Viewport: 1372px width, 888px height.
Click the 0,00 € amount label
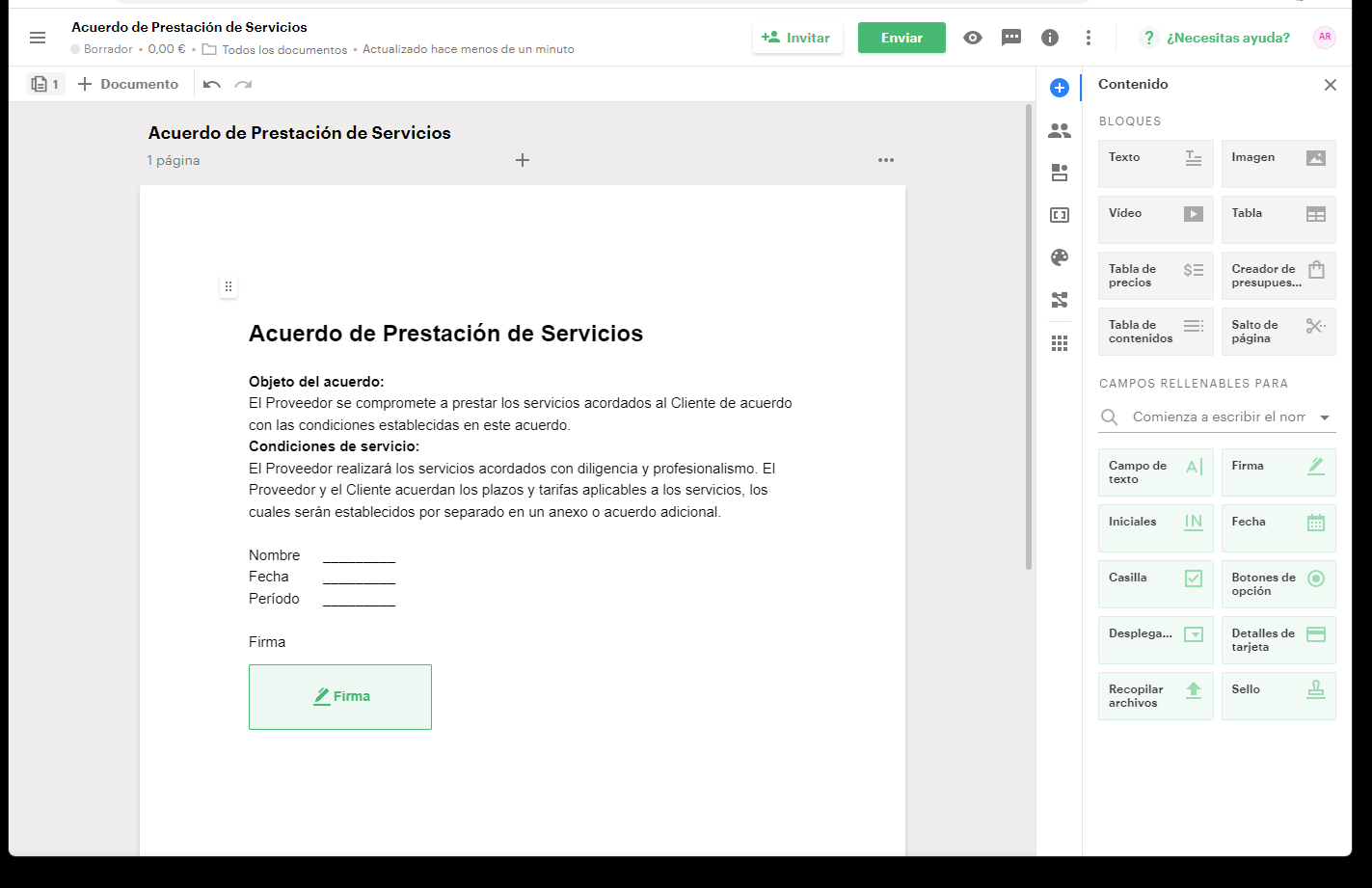(167, 49)
